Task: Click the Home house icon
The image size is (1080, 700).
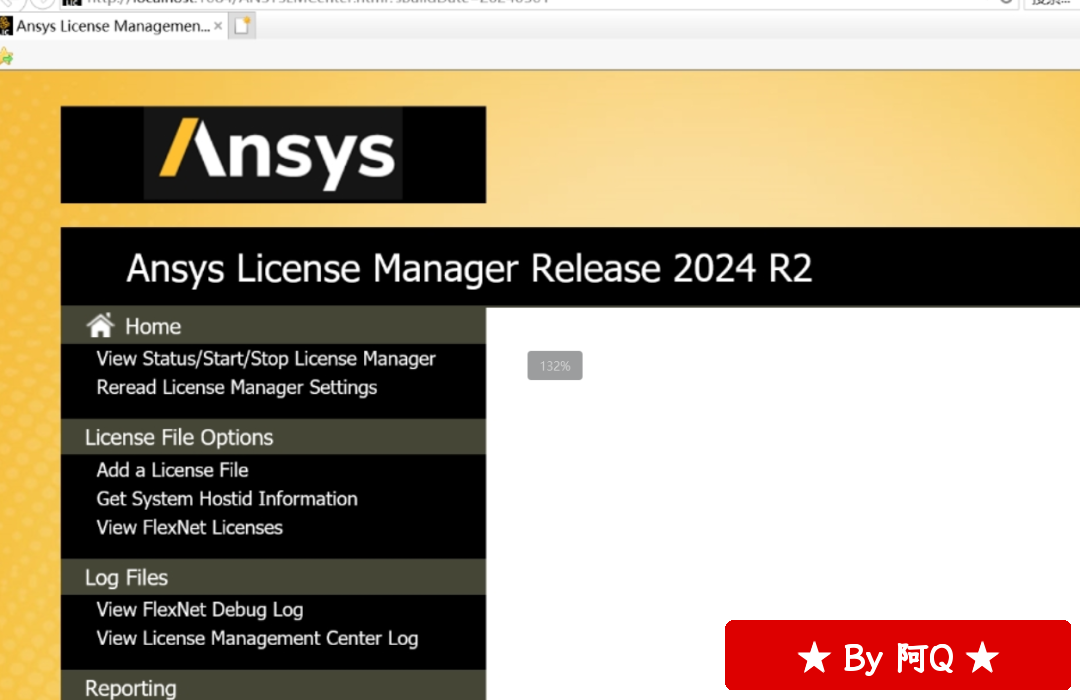Action: pyautogui.click(x=100, y=326)
